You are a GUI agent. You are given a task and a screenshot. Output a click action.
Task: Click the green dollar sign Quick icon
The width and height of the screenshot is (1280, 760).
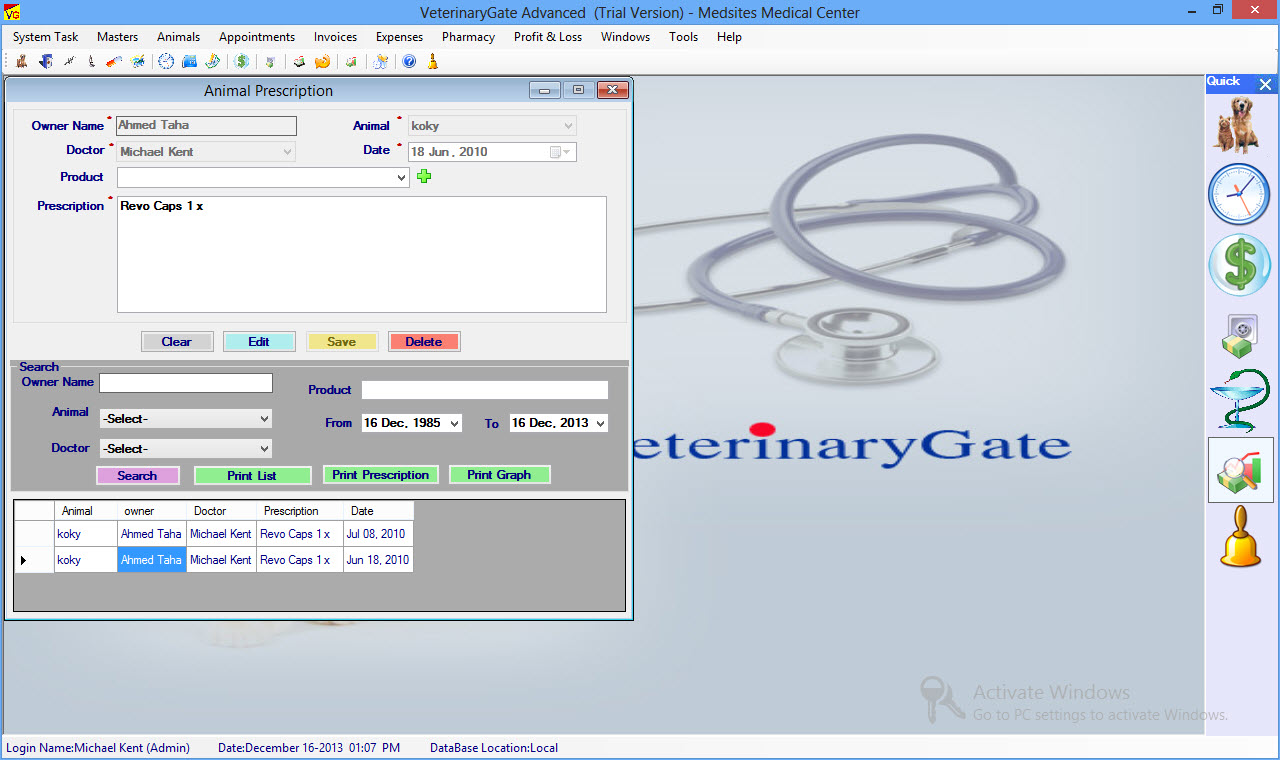tap(1238, 265)
